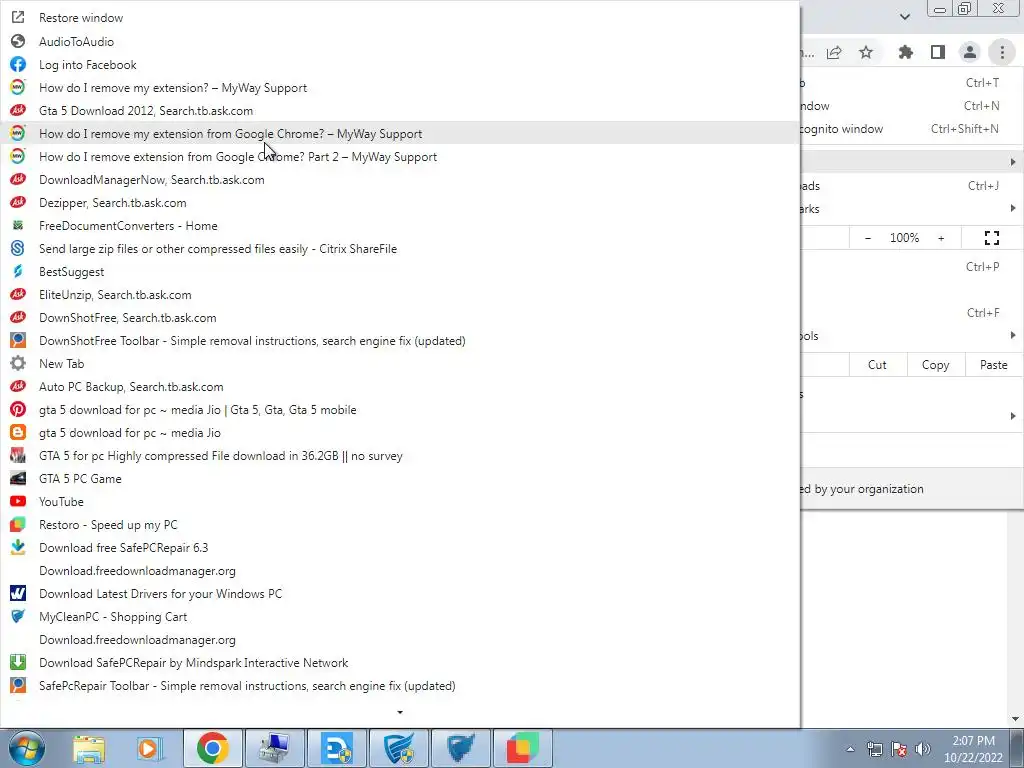Image resolution: width=1024 pixels, height=768 pixels.
Task: Click the Chrome profile avatar icon
Action: coord(970,52)
